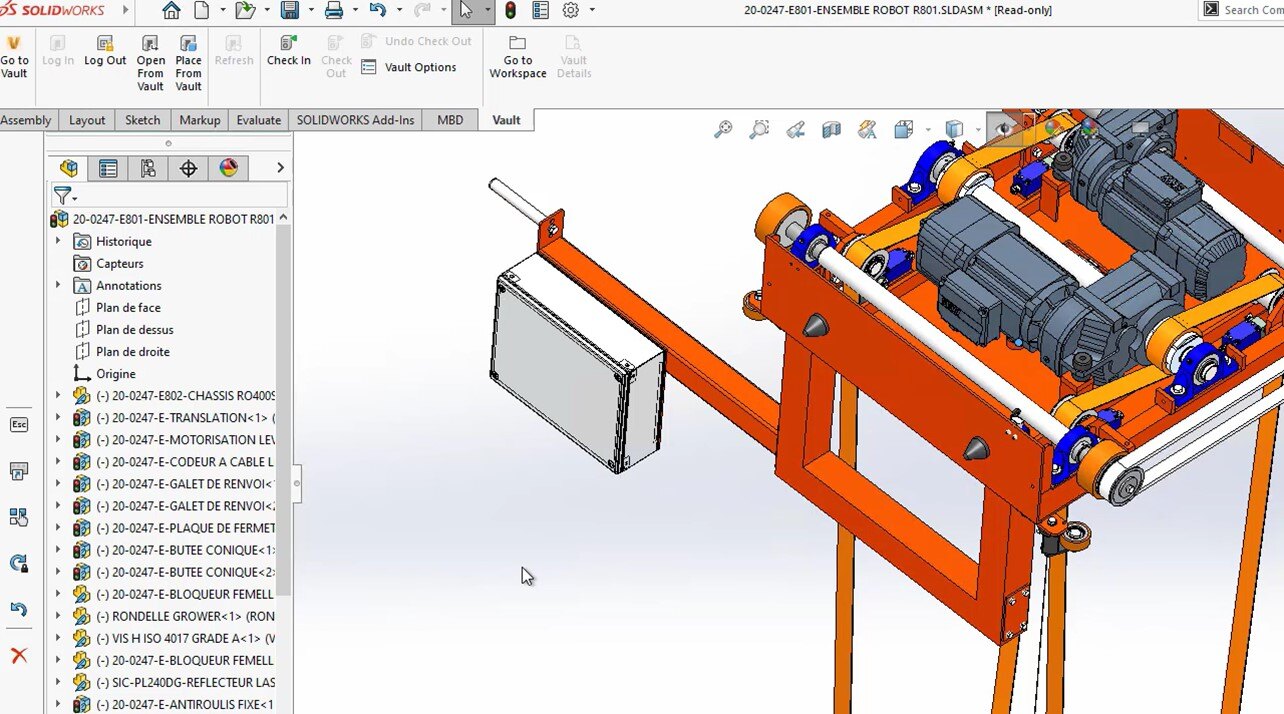Expand the 20-0247-E802-CHASSIS component
This screenshot has width=1284, height=714.
click(58, 395)
